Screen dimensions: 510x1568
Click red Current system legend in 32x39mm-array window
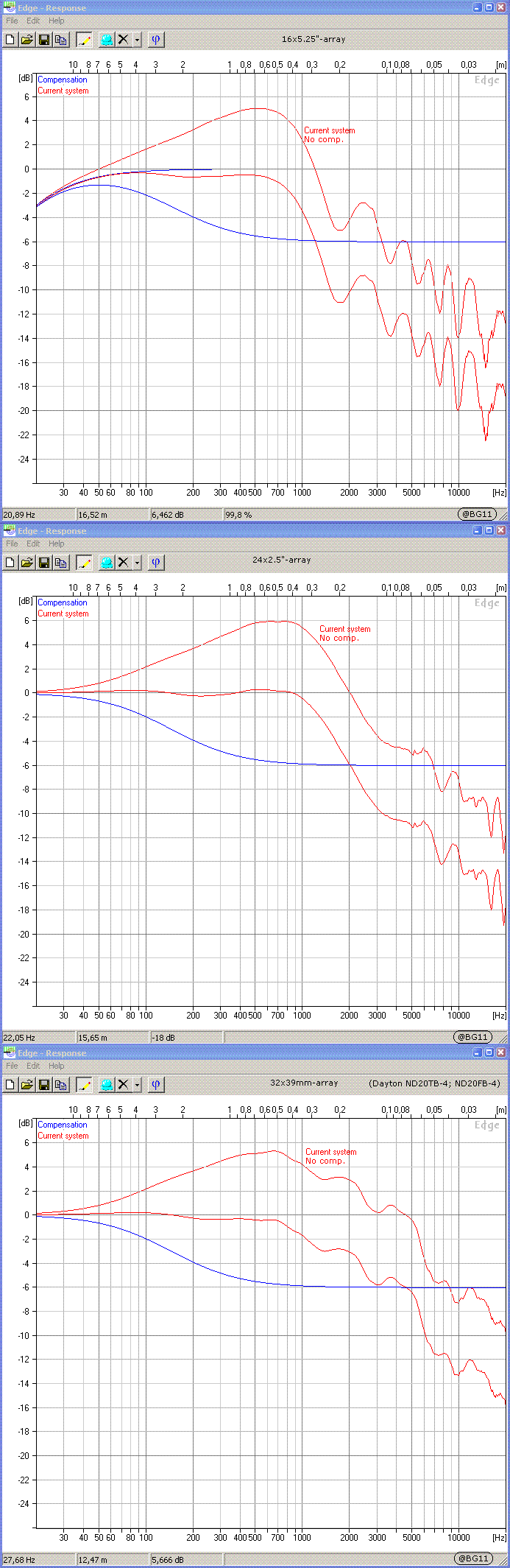coord(63,1136)
